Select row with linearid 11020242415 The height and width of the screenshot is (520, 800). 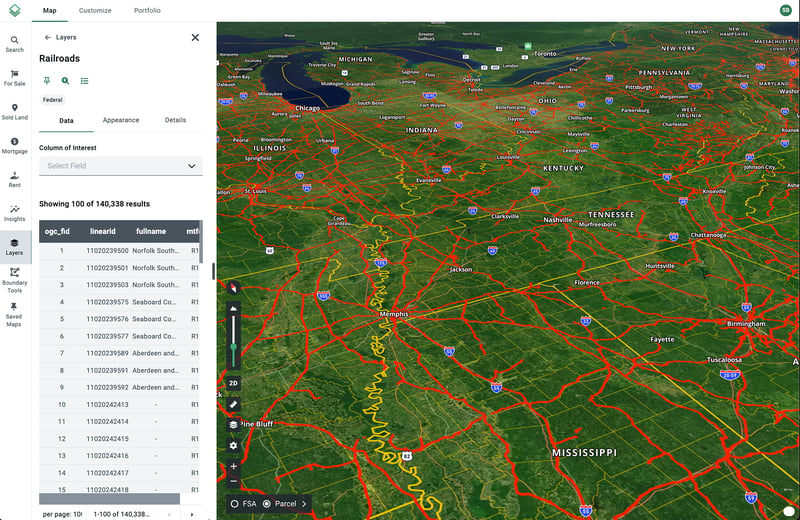click(x=119, y=439)
